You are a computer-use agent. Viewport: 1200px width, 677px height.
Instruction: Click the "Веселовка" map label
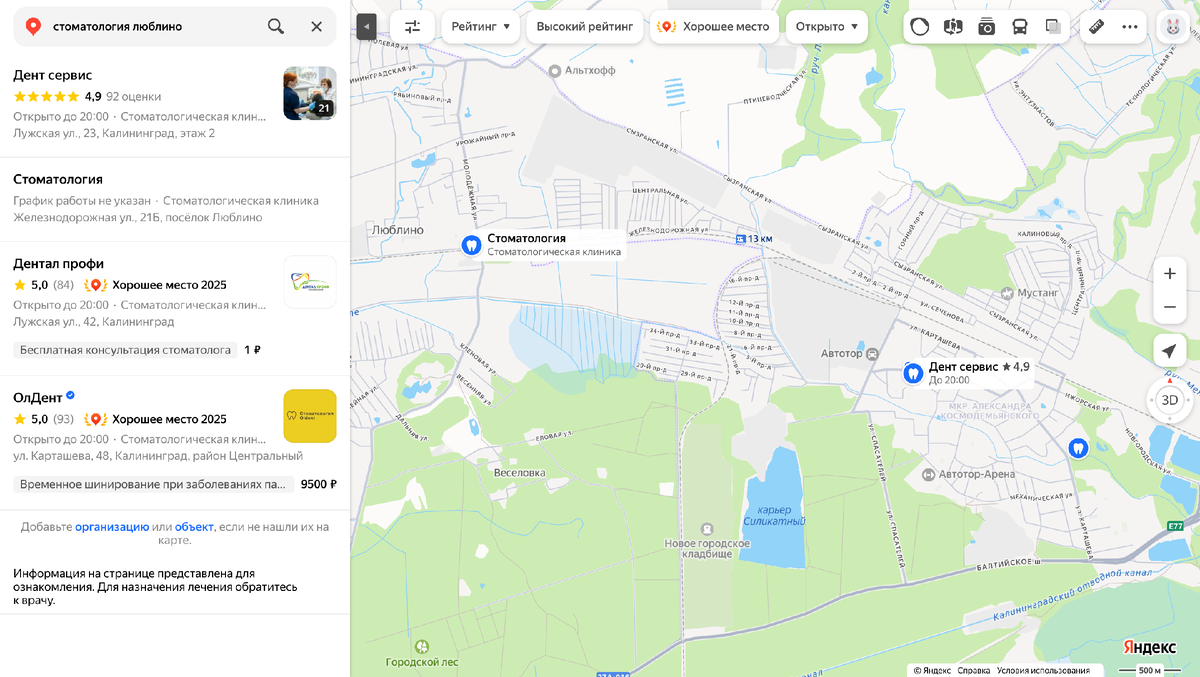click(x=519, y=471)
